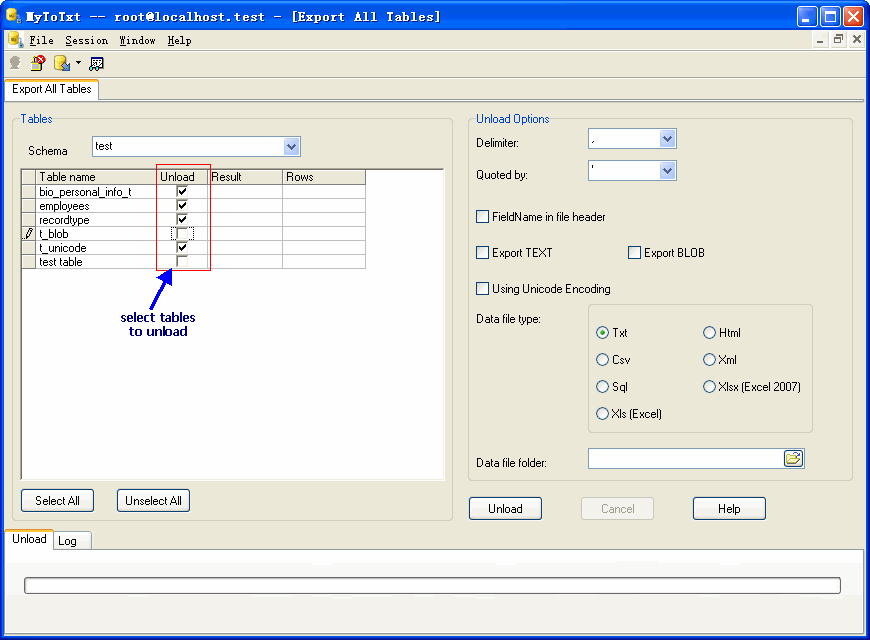Image resolution: width=870 pixels, height=640 pixels.
Task: Select the bottom Unload tab
Action: pyautogui.click(x=29, y=539)
